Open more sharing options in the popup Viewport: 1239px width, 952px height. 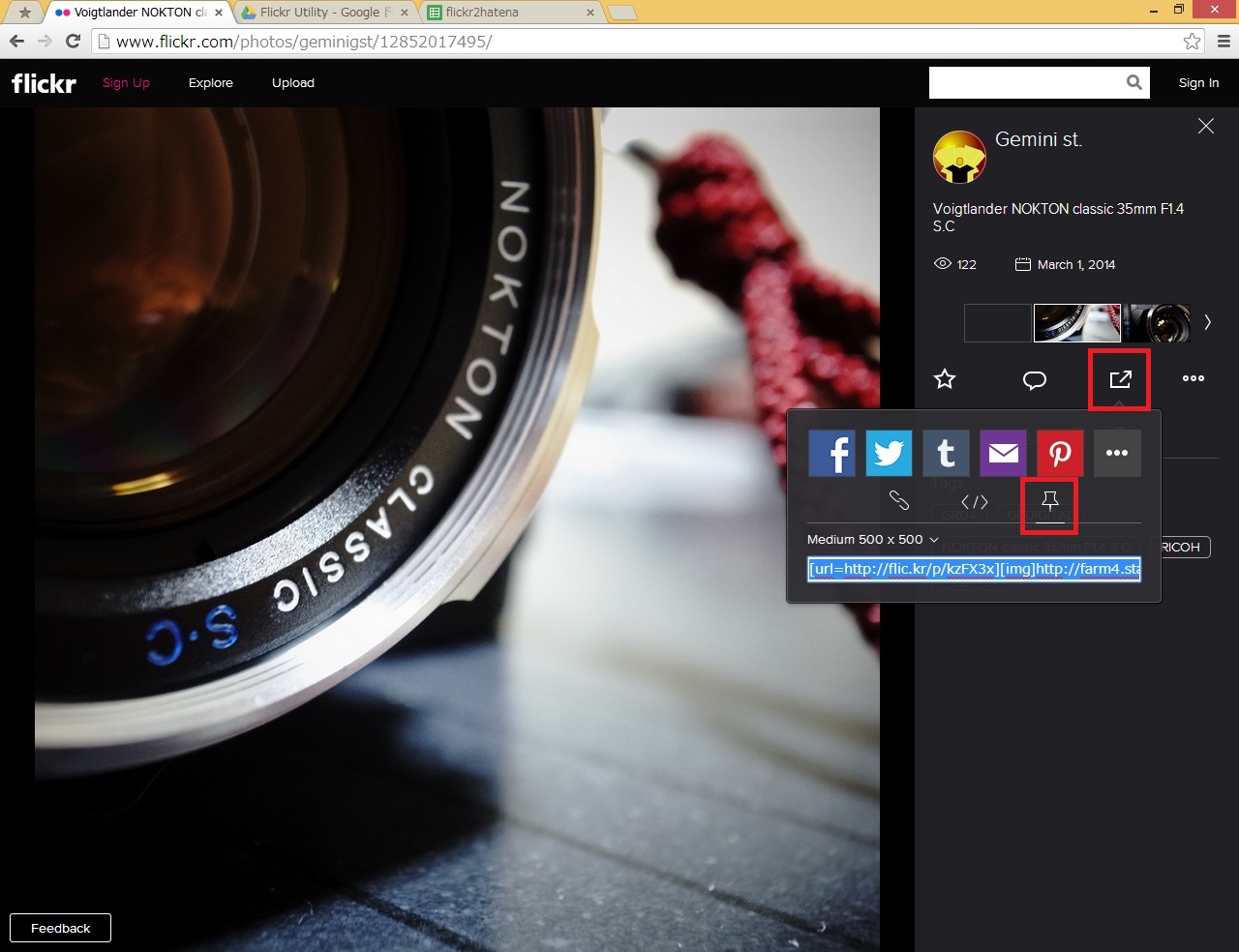click(x=1117, y=453)
